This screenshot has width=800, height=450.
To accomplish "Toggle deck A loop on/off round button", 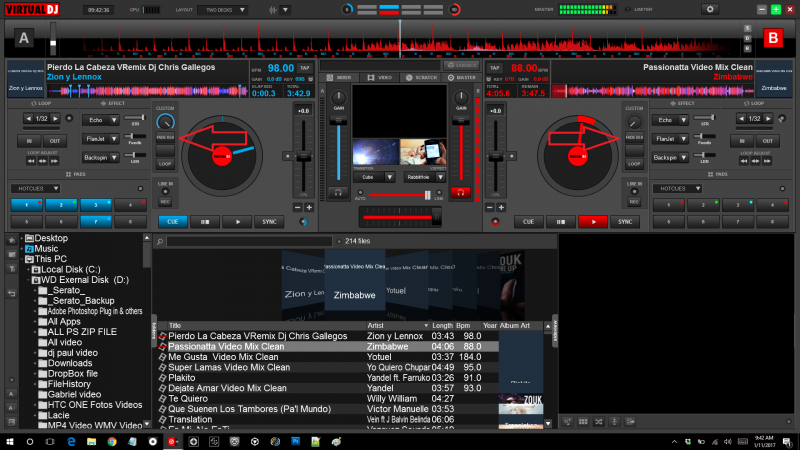I will pyautogui.click(x=69, y=118).
